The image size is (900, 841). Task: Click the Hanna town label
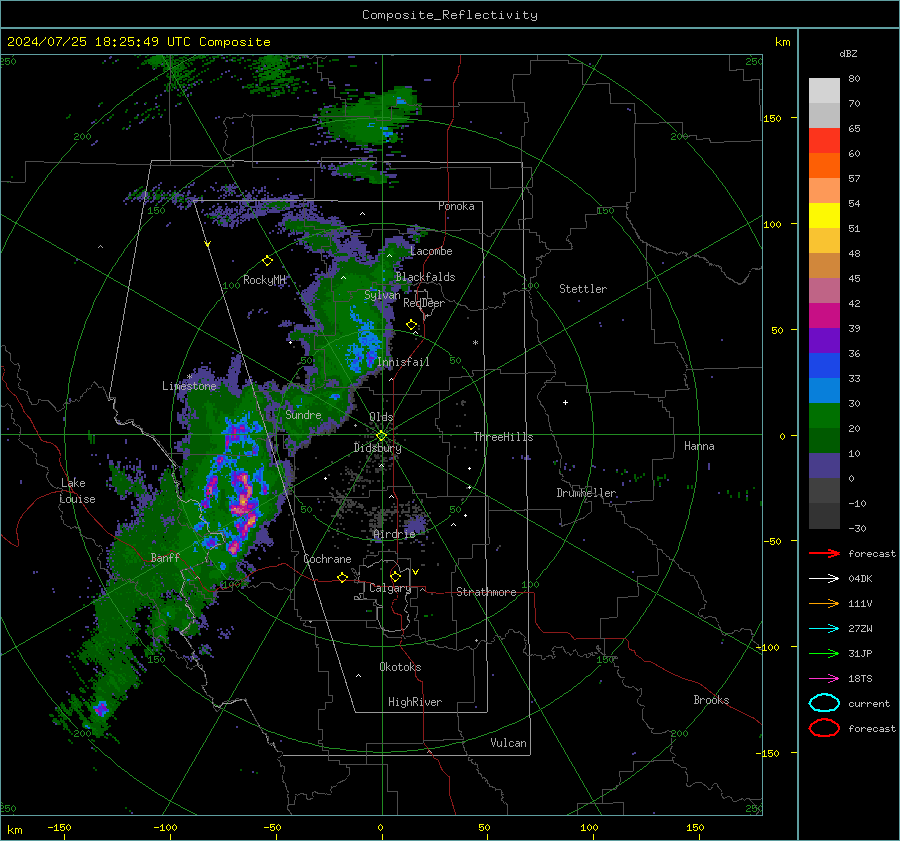pos(699,446)
